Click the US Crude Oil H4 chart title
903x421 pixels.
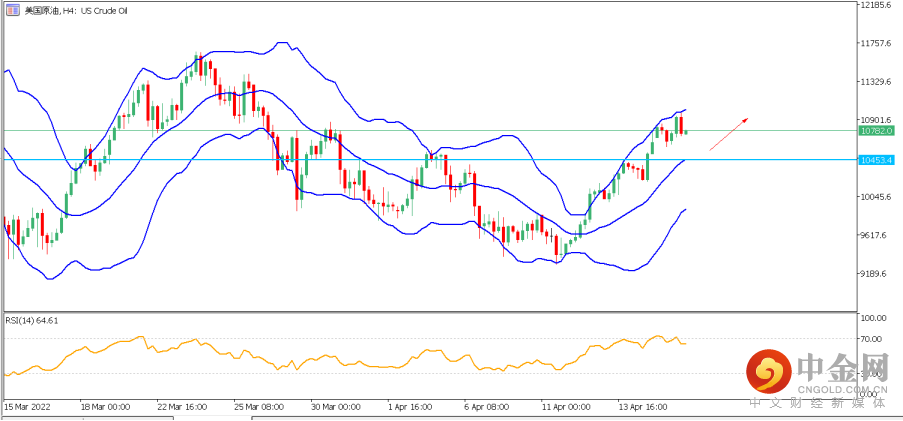click(x=76, y=10)
